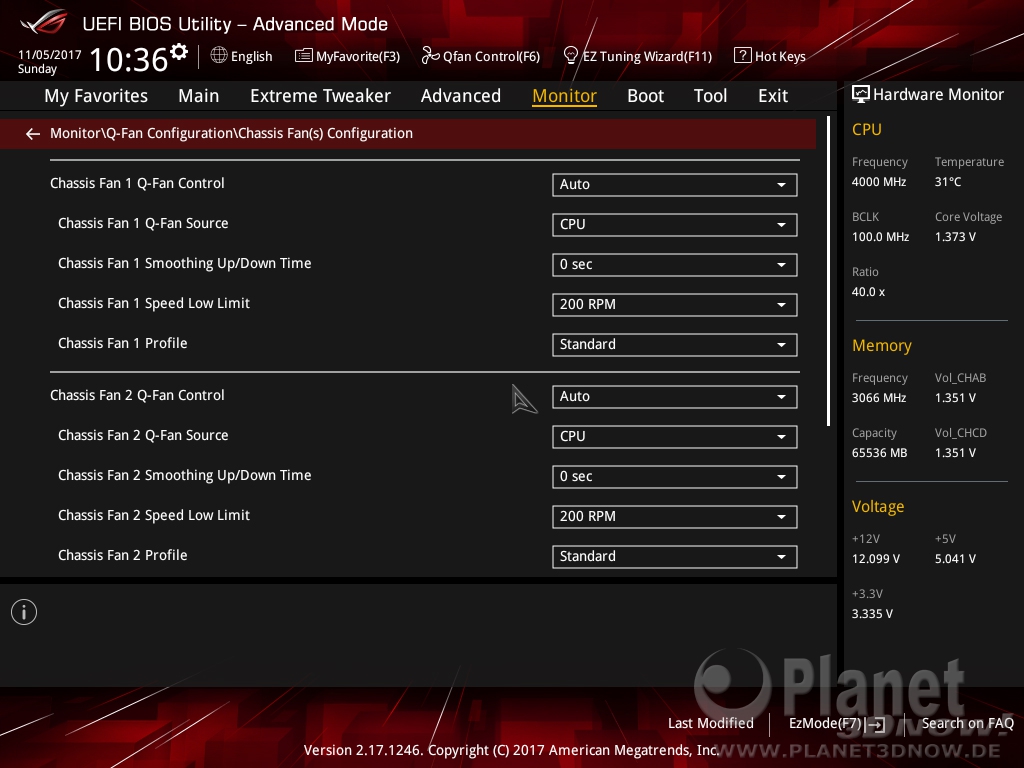The width and height of the screenshot is (1024, 768).
Task: Click the 11/05/2017 date text
Action: pyautogui.click(x=50, y=55)
